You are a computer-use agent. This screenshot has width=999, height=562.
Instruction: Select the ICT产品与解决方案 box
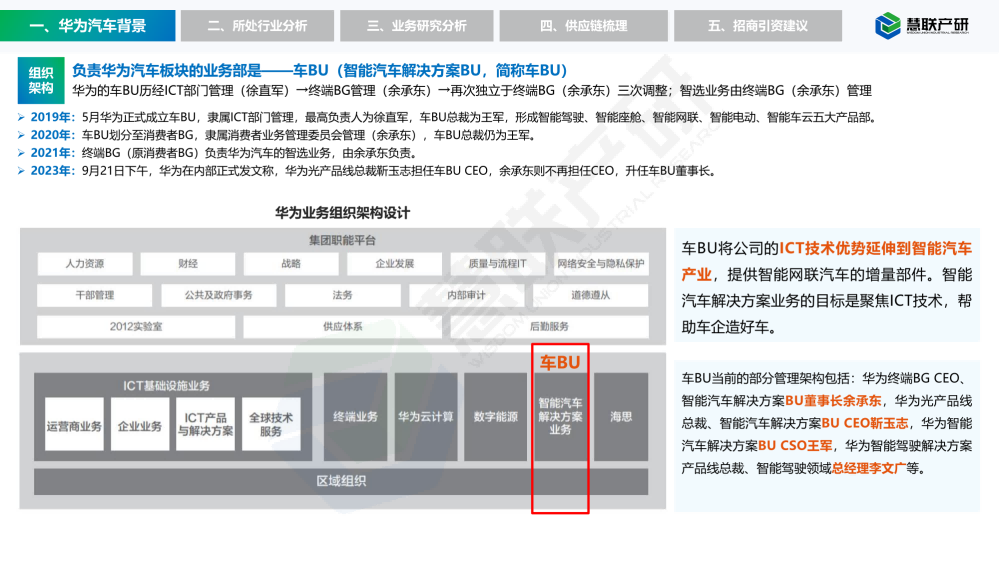[205, 424]
